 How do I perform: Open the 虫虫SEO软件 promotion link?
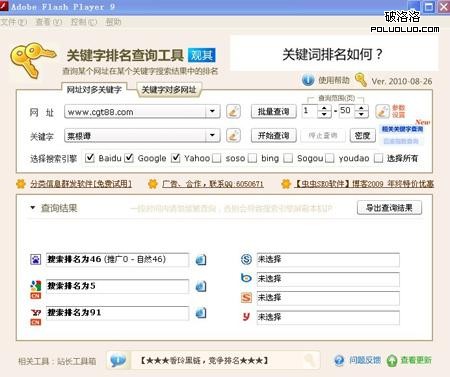[364, 184]
